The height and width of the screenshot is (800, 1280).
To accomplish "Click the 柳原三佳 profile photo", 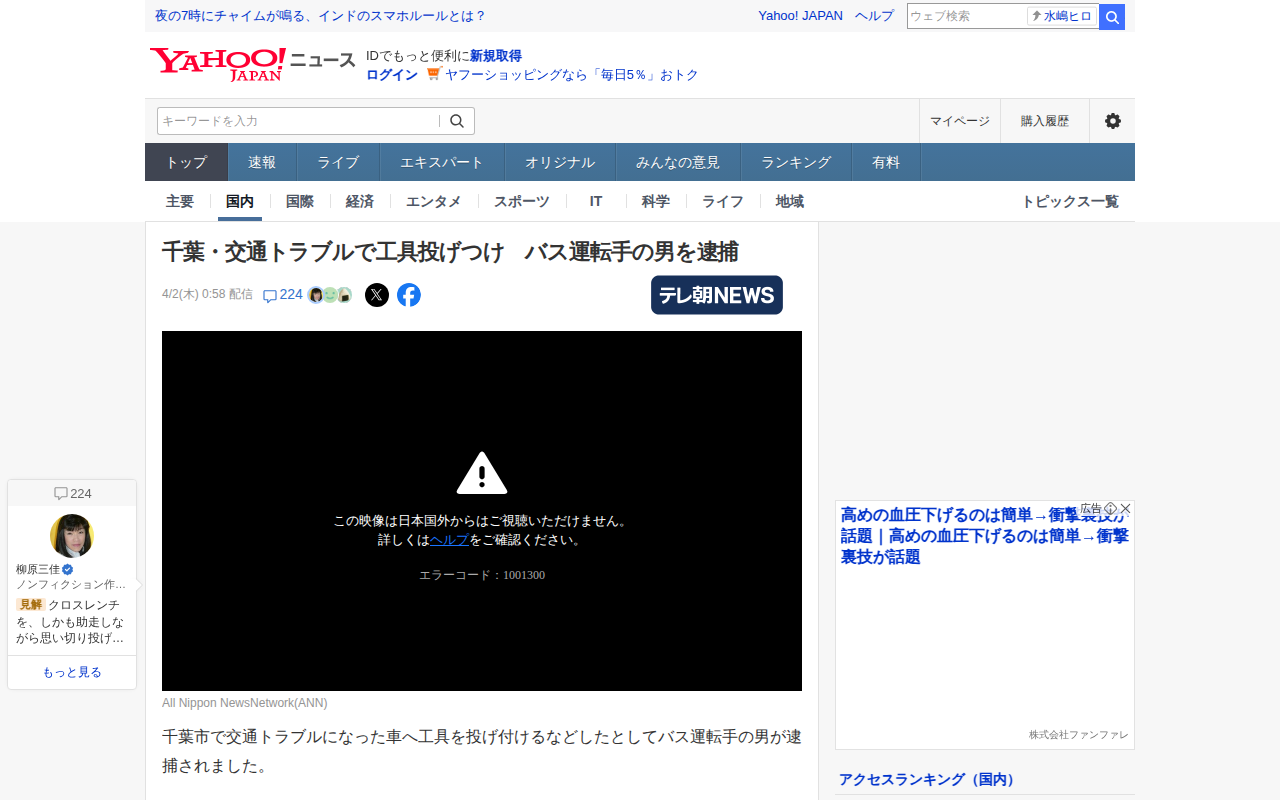I will 72,536.
